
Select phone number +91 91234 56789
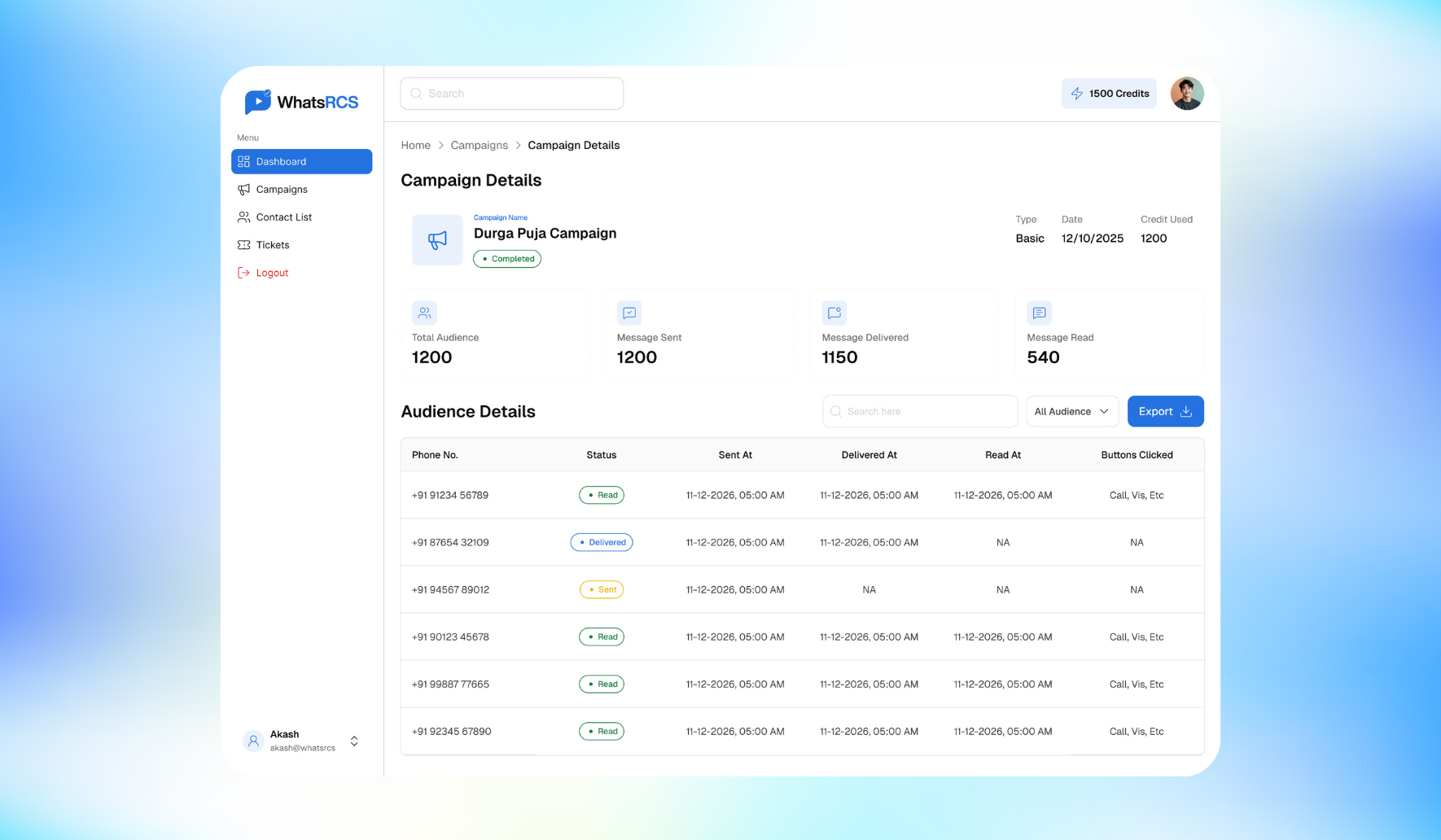click(450, 495)
